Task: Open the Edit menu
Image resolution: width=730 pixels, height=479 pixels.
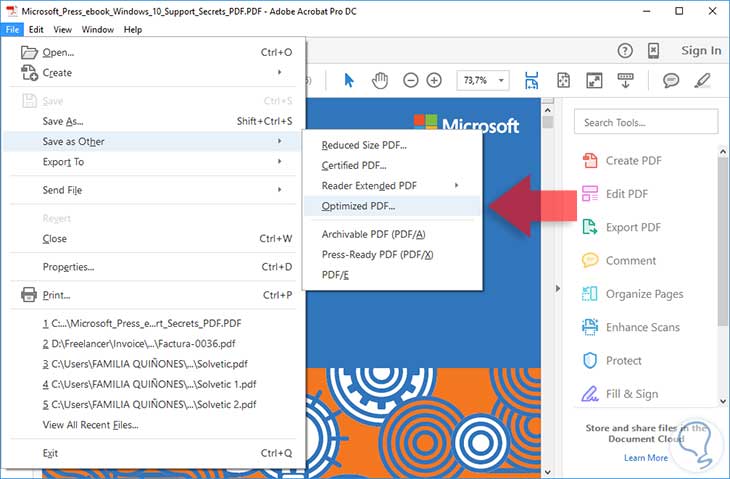Action: pyautogui.click(x=36, y=29)
